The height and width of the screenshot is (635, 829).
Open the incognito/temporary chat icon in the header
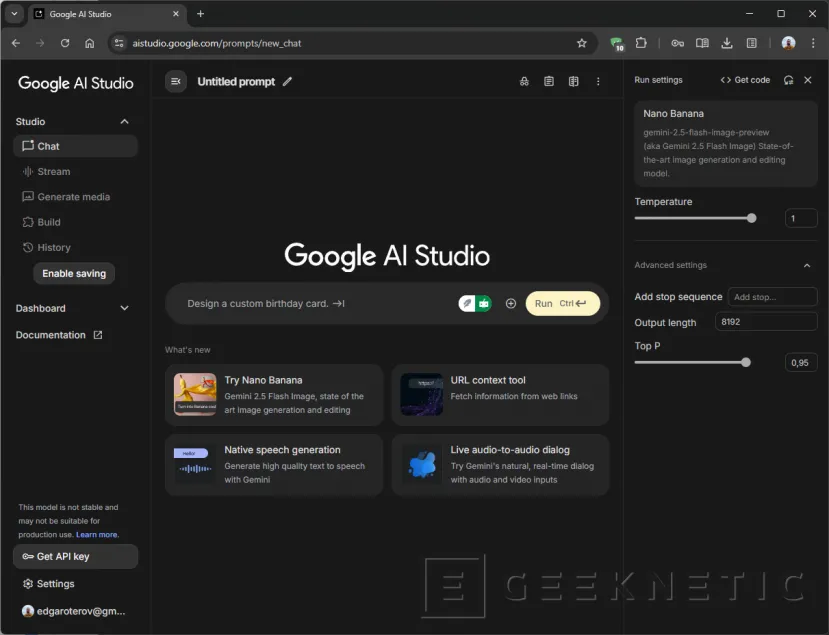coord(524,81)
